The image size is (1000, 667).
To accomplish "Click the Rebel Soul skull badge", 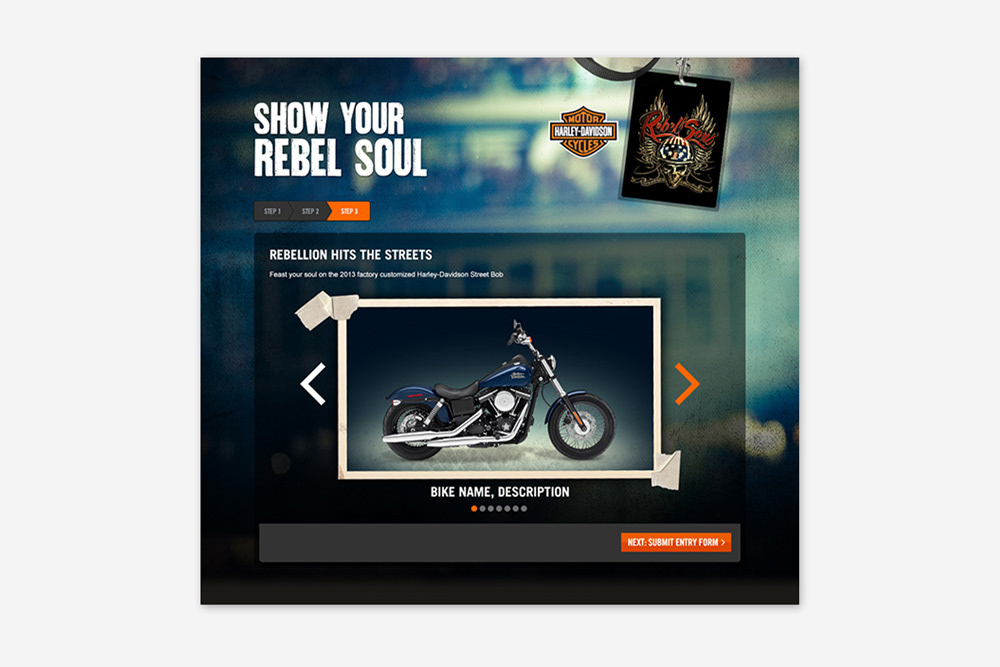I will click(676, 140).
